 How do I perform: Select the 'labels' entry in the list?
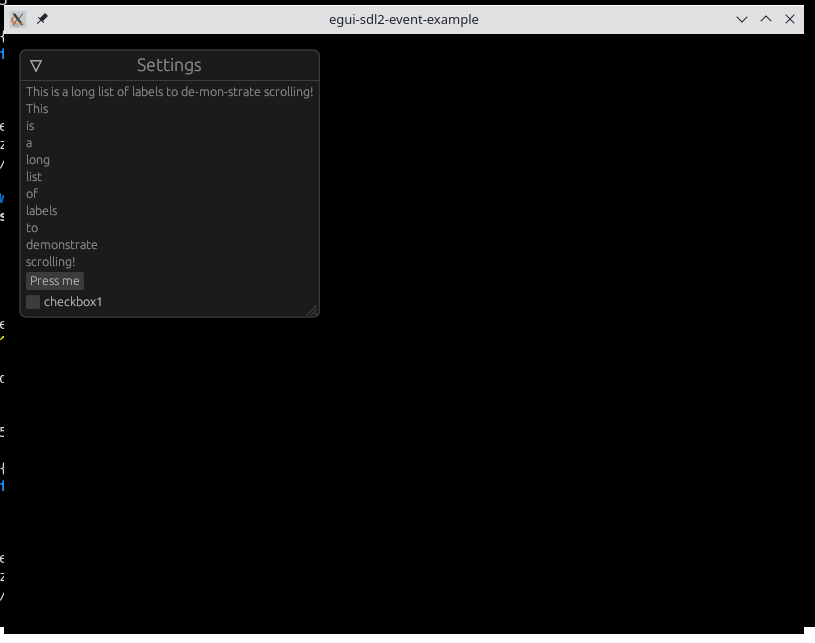point(41,210)
